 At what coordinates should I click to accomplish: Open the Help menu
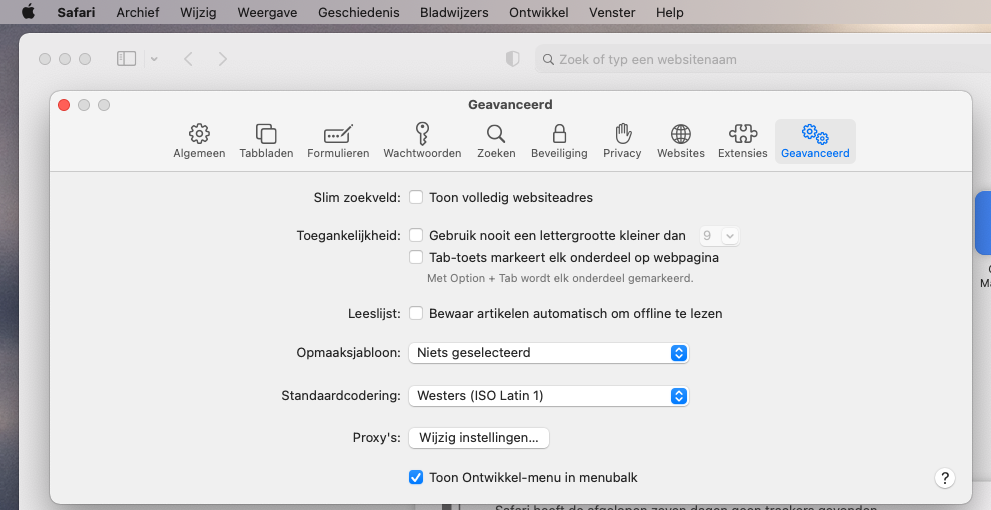coord(669,12)
